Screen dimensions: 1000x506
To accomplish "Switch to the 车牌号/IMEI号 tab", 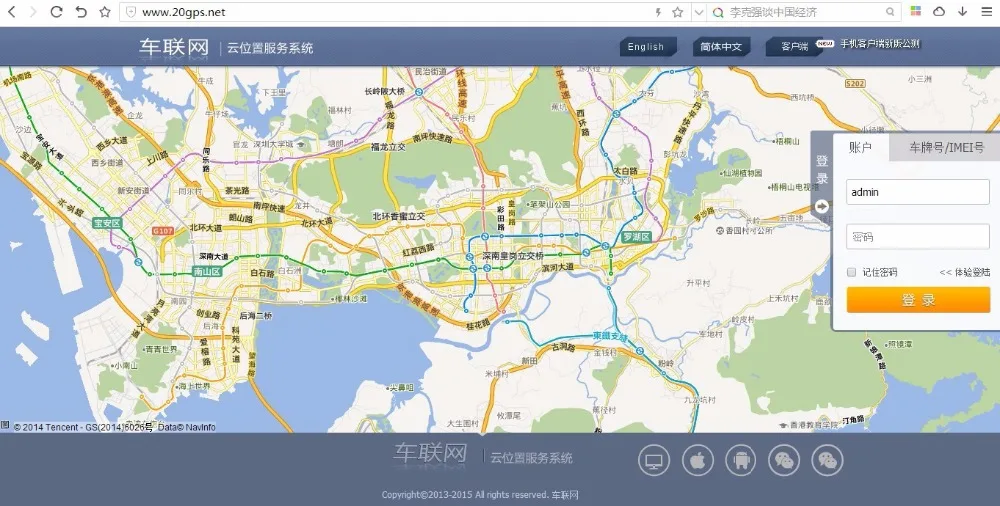I will (x=946, y=147).
